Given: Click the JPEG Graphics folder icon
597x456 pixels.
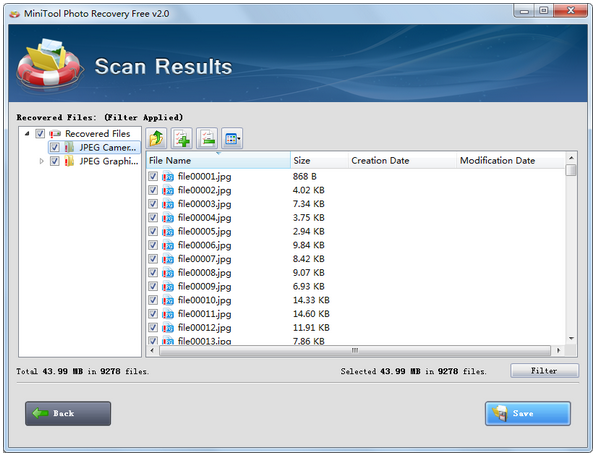Looking at the screenshot, I should pos(69,161).
